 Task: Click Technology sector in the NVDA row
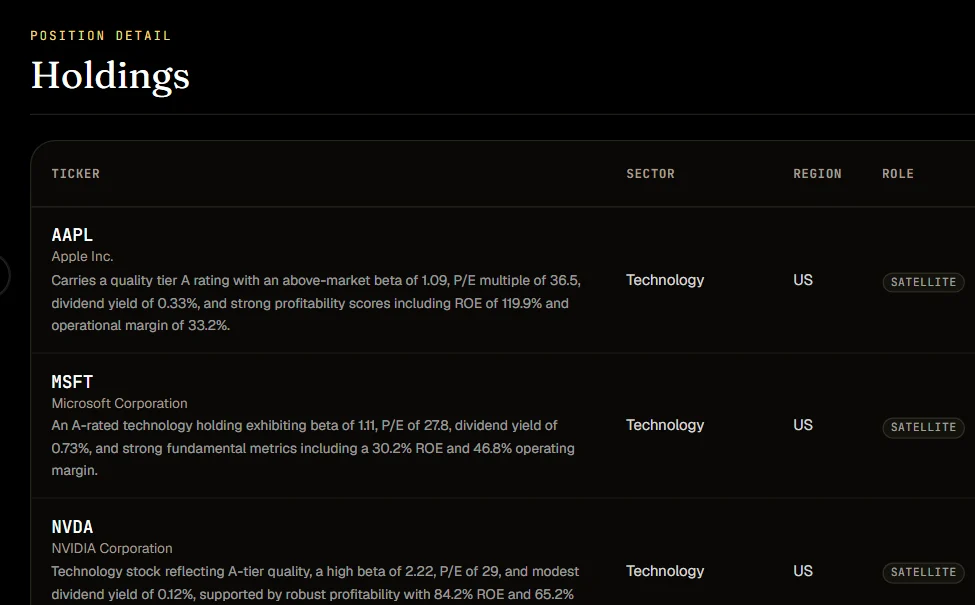tap(665, 571)
